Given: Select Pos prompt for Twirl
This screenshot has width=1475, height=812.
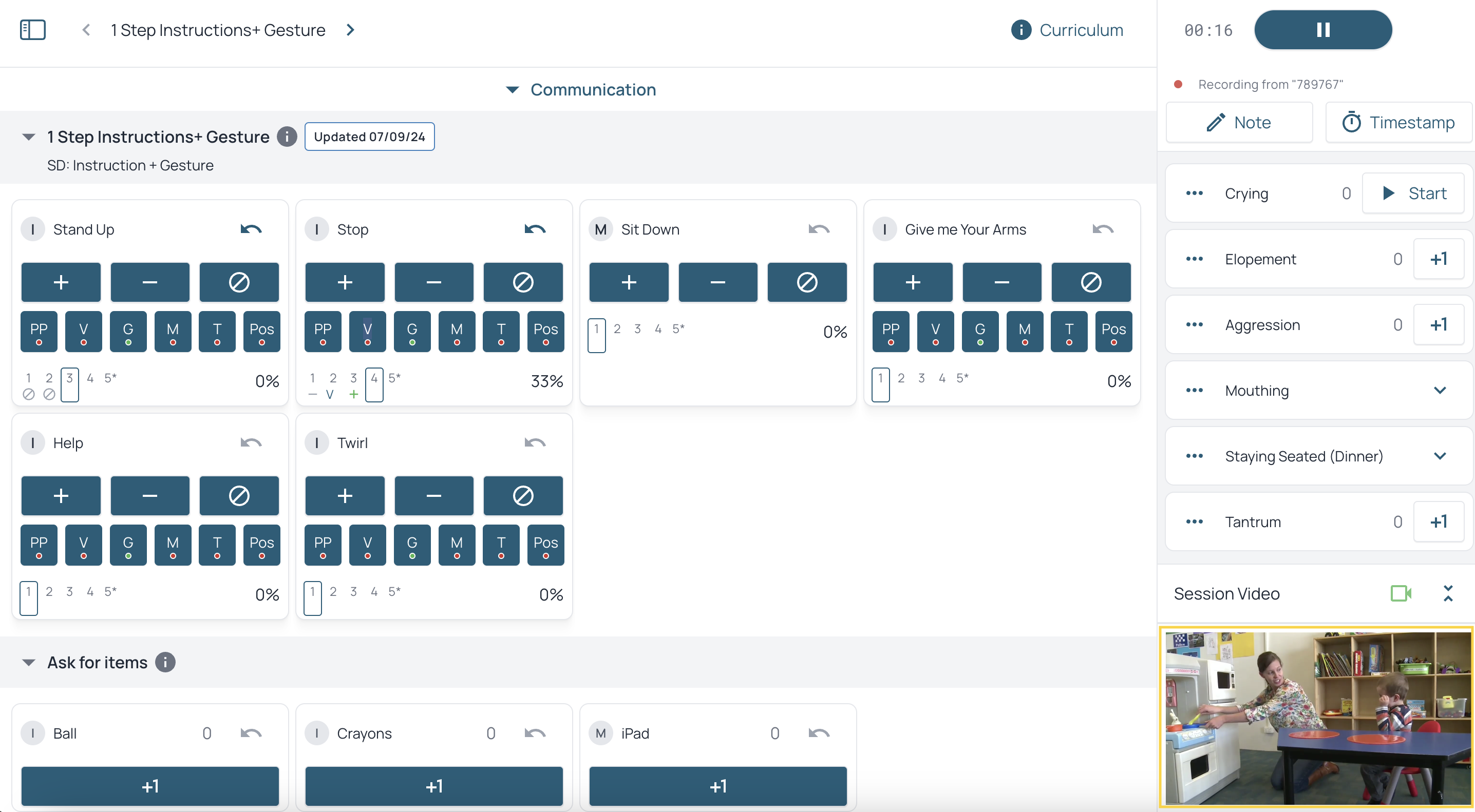Looking at the screenshot, I should [x=546, y=545].
